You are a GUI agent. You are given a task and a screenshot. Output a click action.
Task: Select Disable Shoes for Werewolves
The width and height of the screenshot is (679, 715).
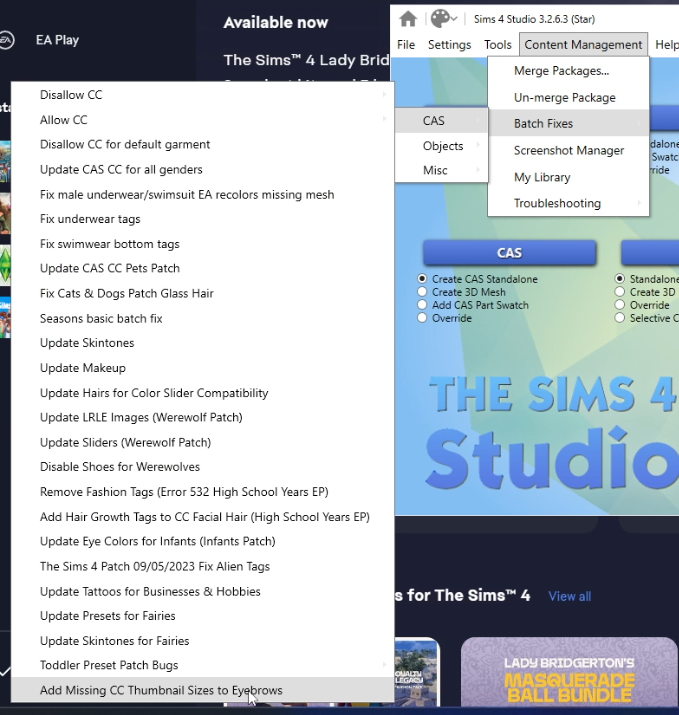[x=202, y=467]
